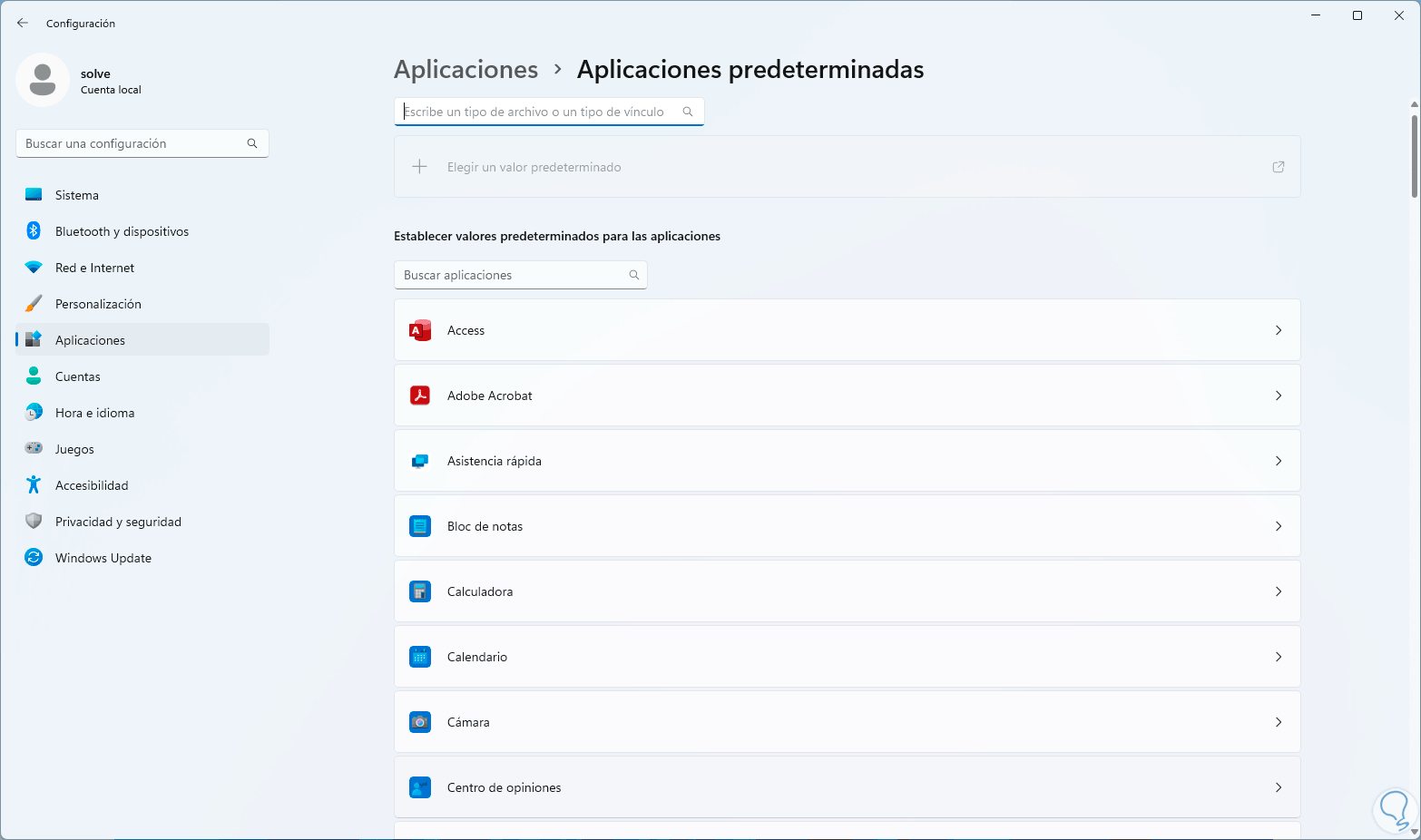Focus the Buscar aplicaciones search field
The height and width of the screenshot is (840, 1421).
(514, 275)
